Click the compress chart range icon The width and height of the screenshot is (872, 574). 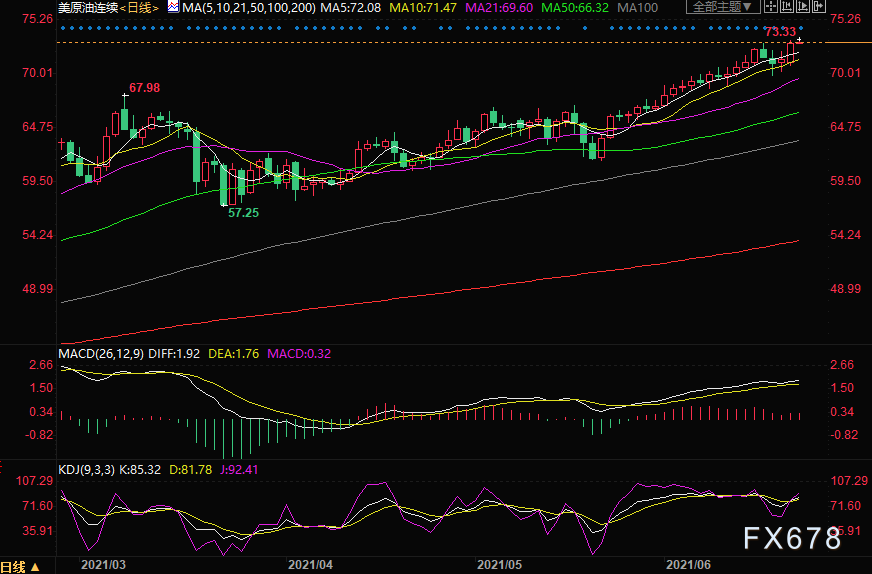click(x=787, y=6)
